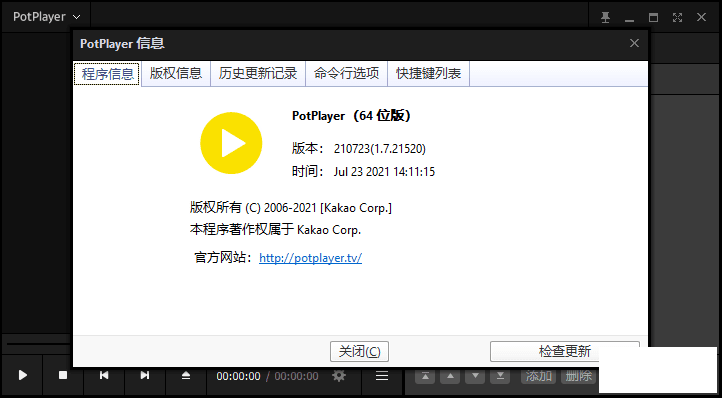Move playlist item up one
The width and height of the screenshot is (722, 398).
pyautogui.click(x=450, y=376)
